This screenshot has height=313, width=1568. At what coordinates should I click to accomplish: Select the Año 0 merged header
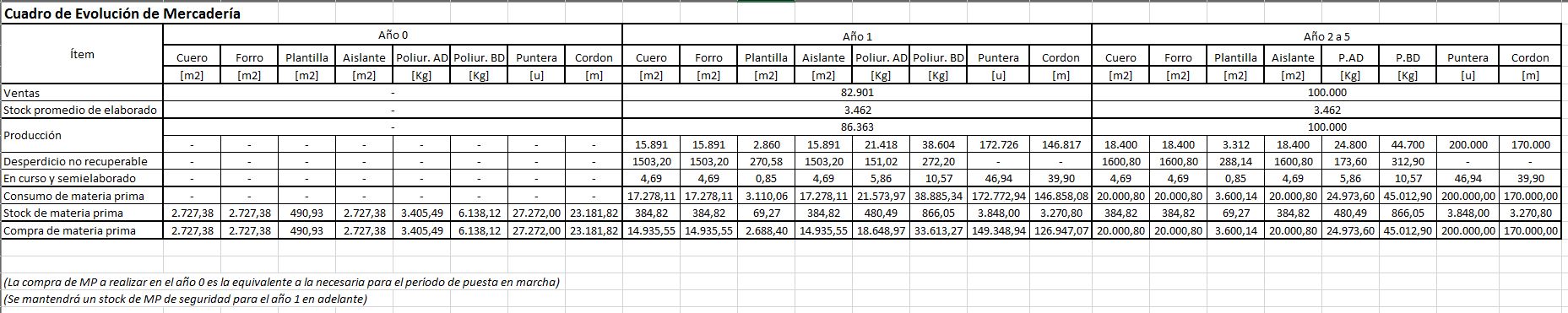pyautogui.click(x=393, y=35)
